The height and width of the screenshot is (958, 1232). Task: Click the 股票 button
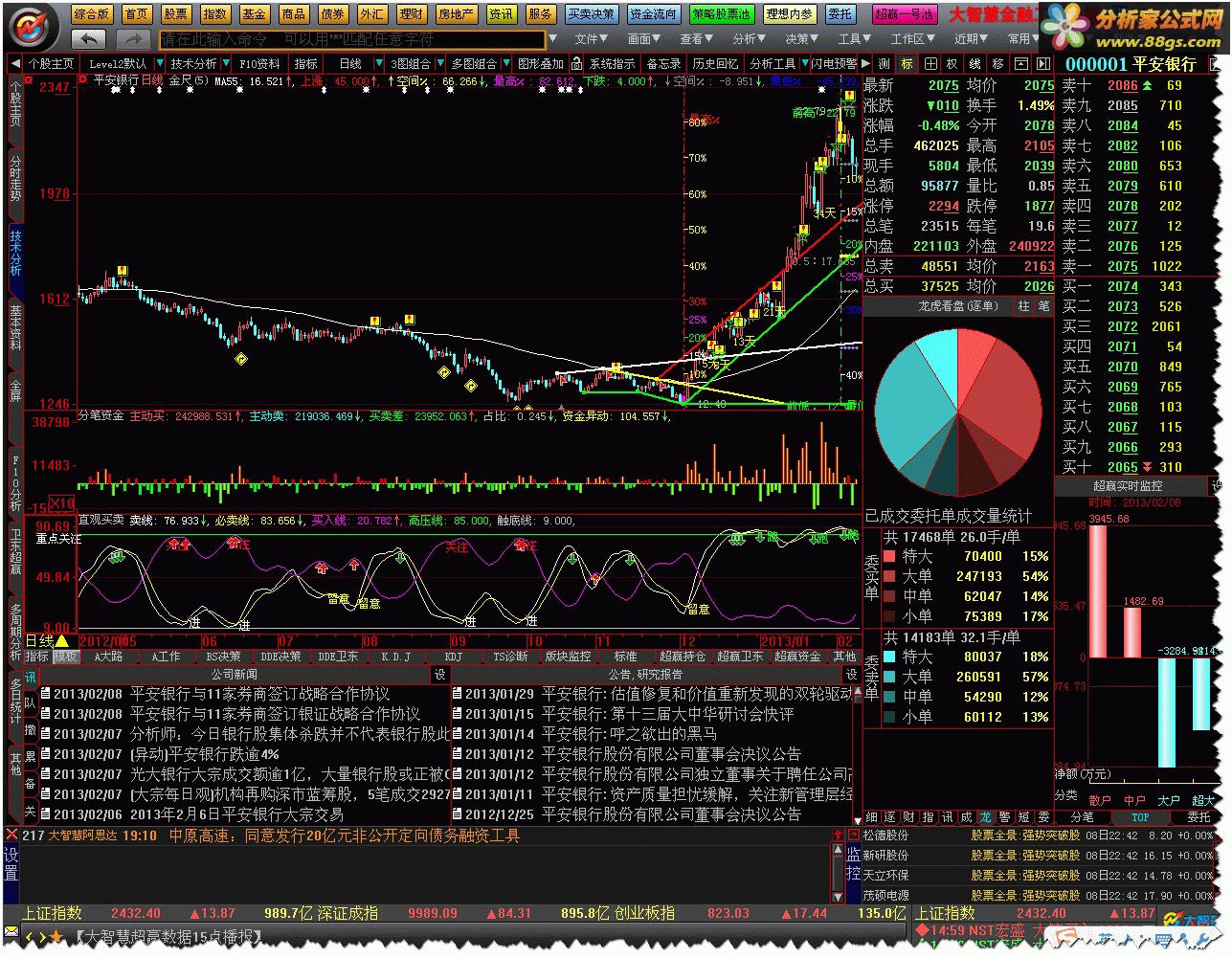click(x=175, y=14)
